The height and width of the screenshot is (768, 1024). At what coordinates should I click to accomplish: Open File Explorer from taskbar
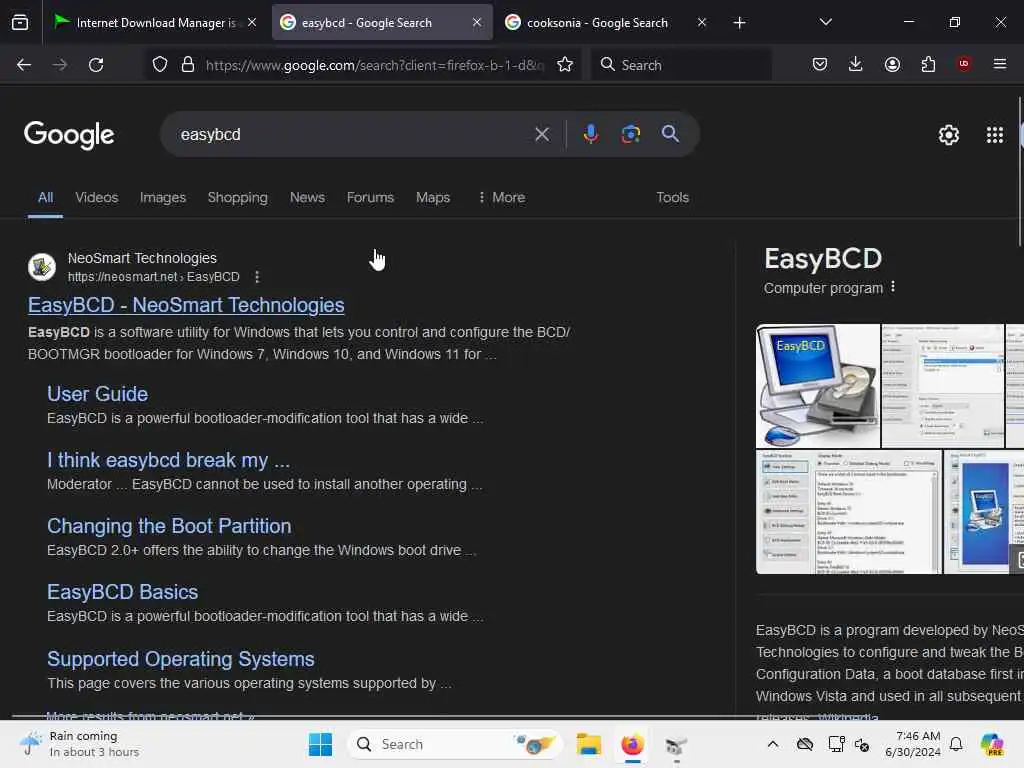pyautogui.click(x=588, y=744)
